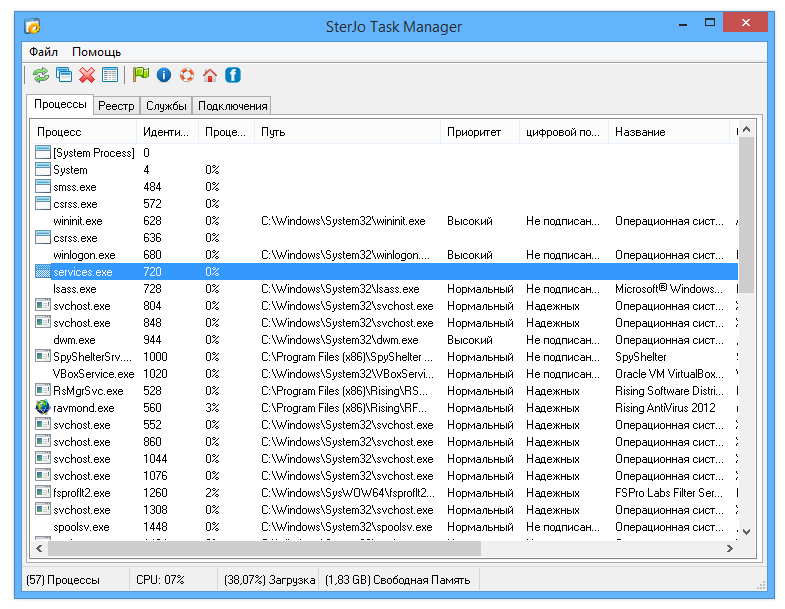Click the red X kill process icon

click(x=87, y=75)
